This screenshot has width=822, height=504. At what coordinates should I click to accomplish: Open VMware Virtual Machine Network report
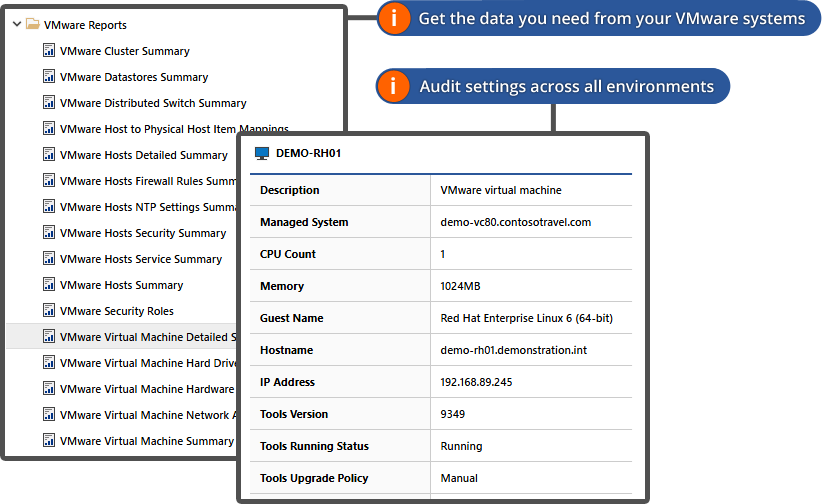(148, 415)
